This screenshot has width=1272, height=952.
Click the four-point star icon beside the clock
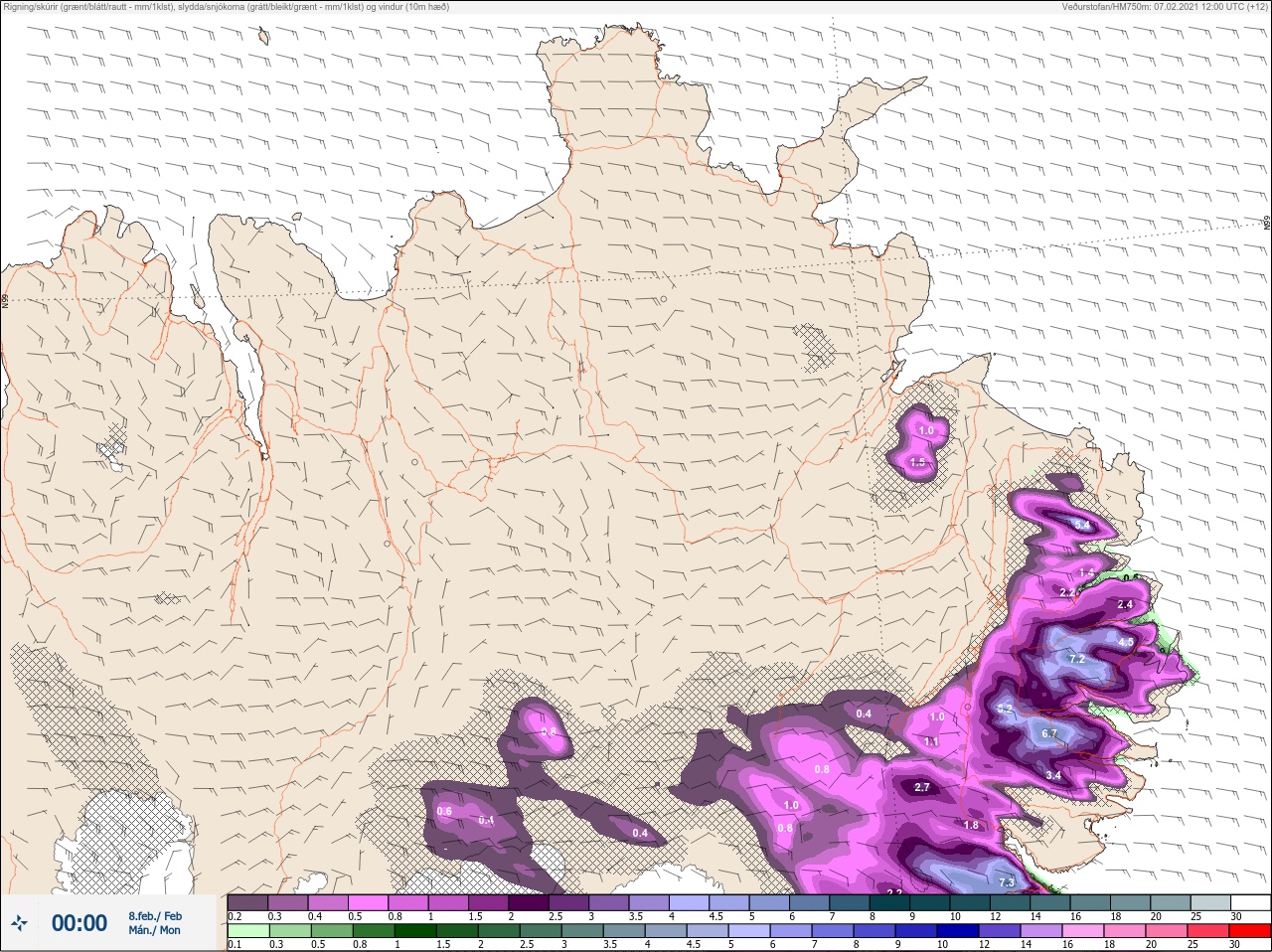19,923
